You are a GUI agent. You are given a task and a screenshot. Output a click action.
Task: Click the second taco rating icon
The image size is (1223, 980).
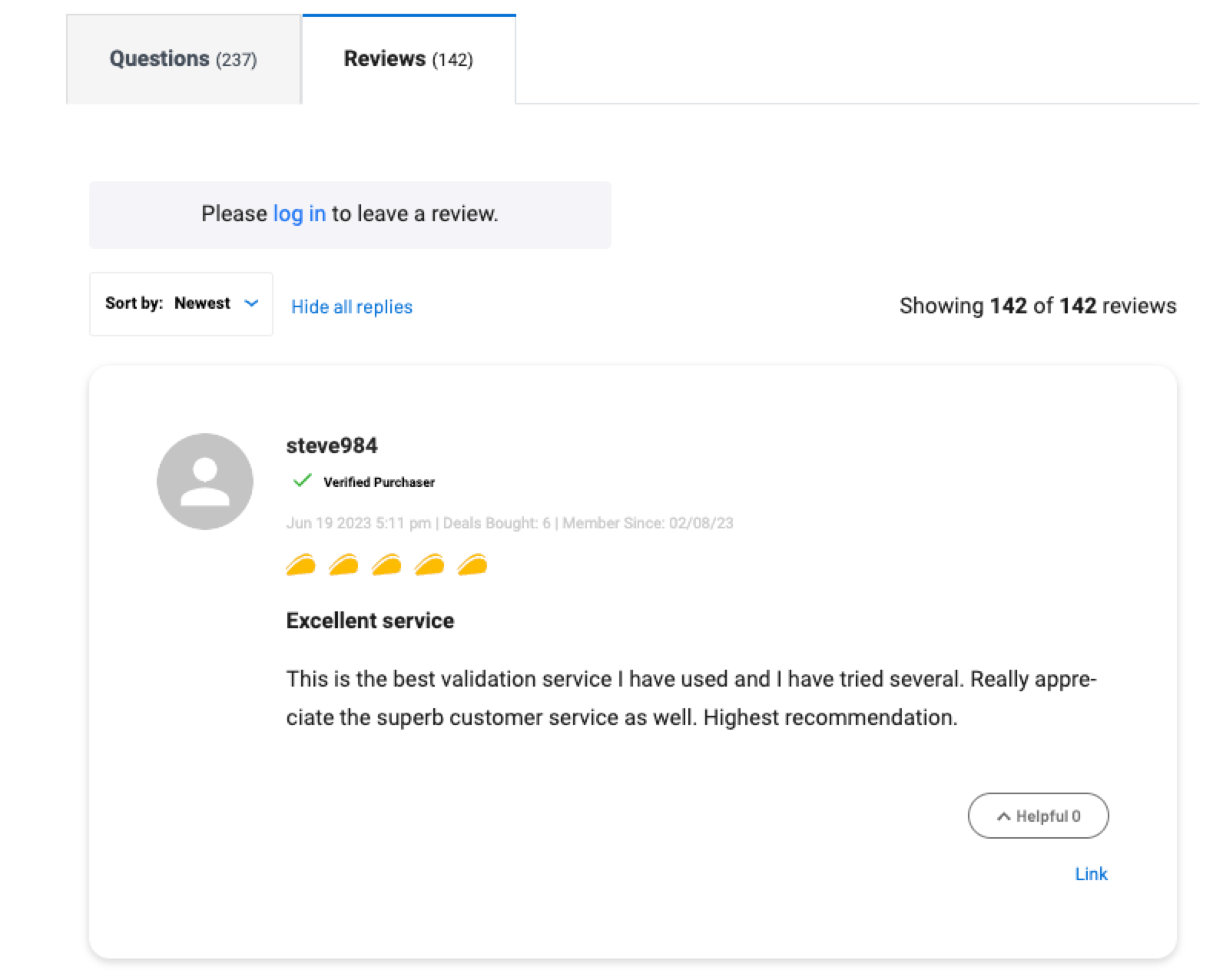coord(343,565)
